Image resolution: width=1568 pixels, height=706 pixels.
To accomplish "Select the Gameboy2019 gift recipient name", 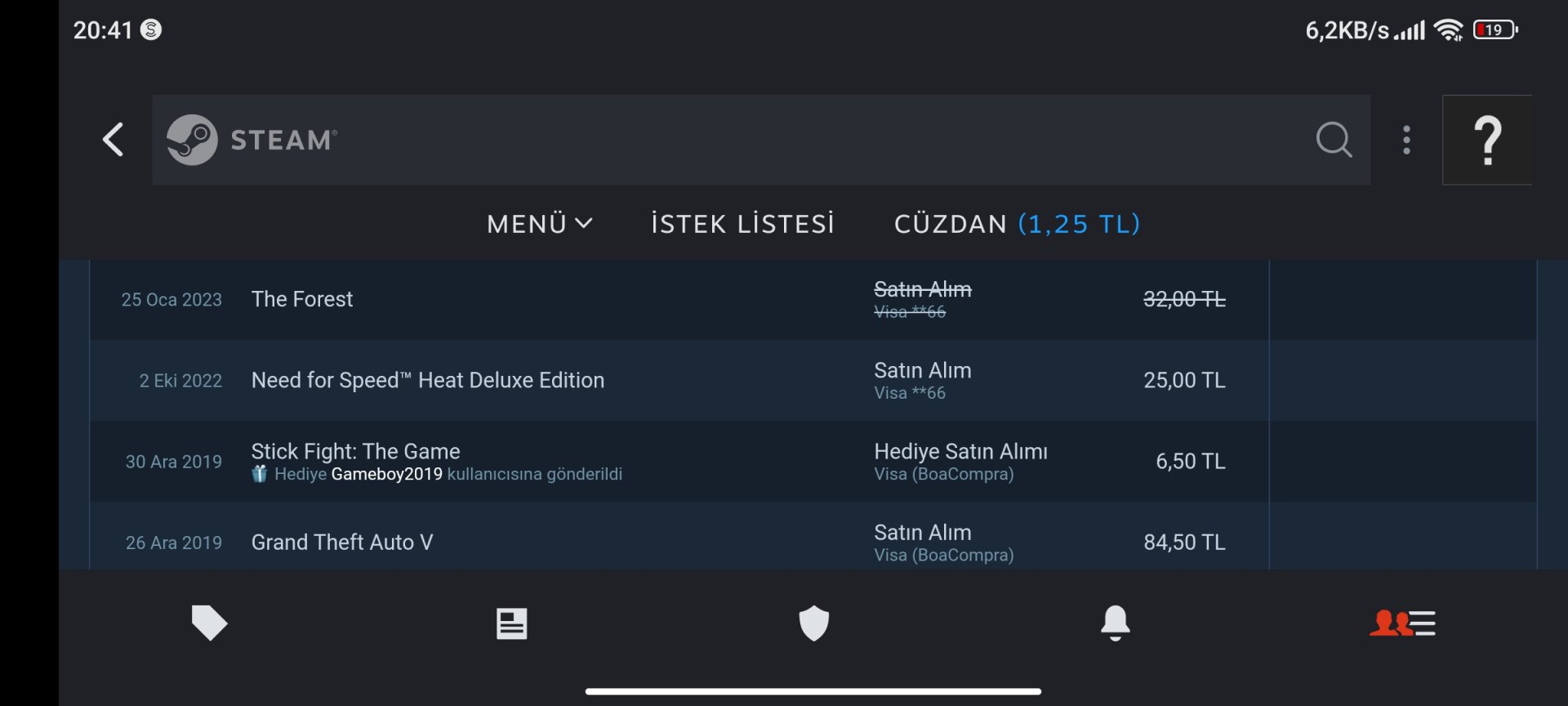I will coord(387,474).
